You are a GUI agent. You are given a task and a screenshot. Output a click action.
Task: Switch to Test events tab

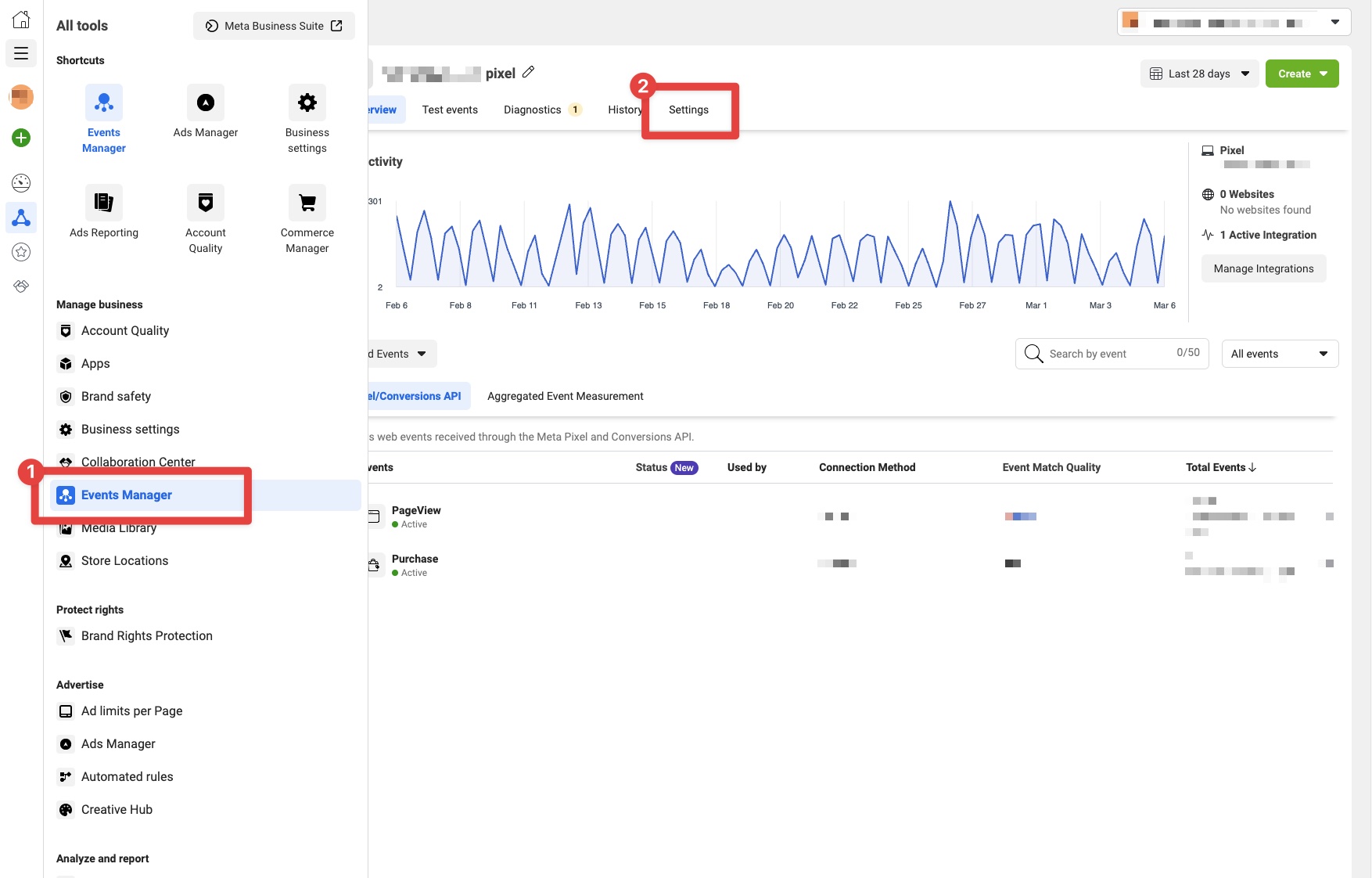(450, 110)
